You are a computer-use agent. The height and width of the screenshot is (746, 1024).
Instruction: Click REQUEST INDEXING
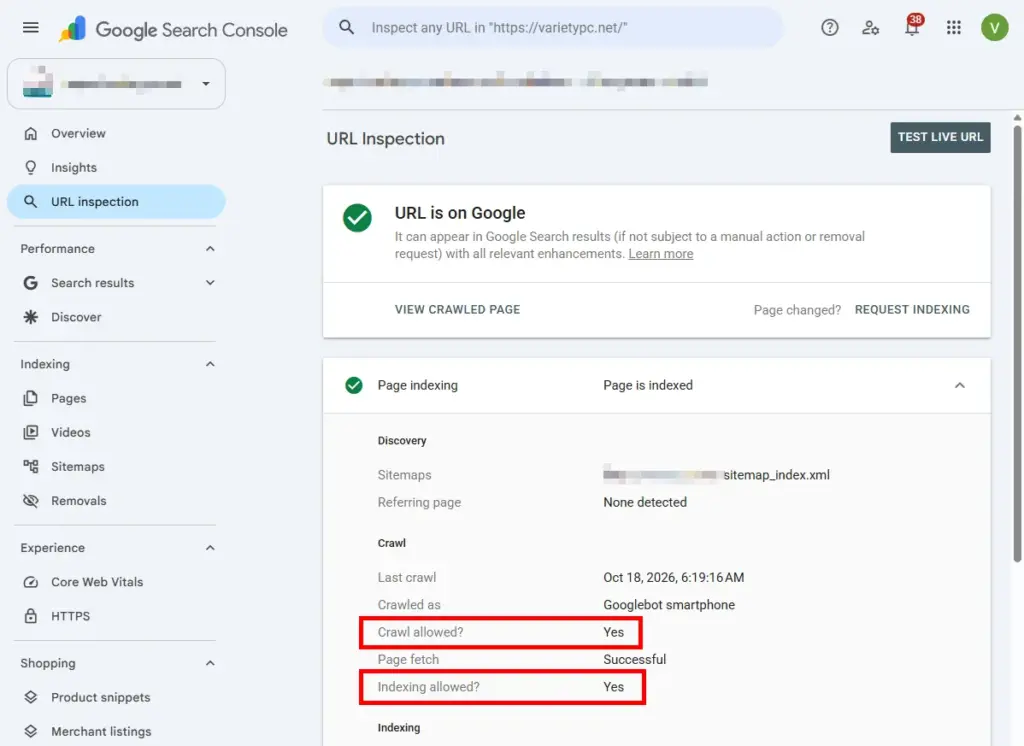point(912,310)
